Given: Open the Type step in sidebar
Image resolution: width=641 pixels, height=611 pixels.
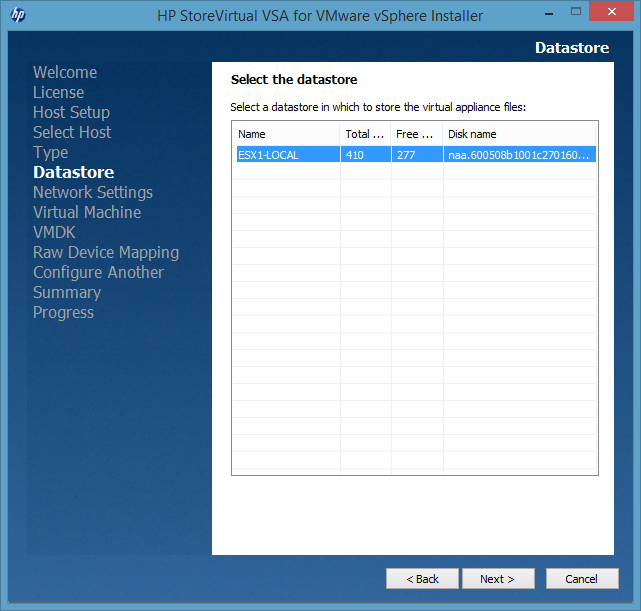Looking at the screenshot, I should pyautogui.click(x=50, y=152).
